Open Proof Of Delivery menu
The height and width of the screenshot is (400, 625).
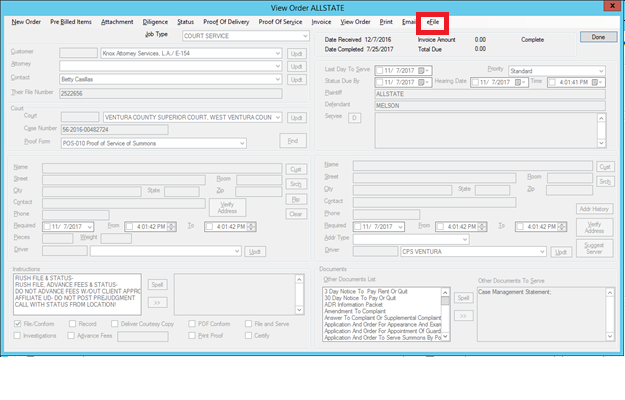226,22
